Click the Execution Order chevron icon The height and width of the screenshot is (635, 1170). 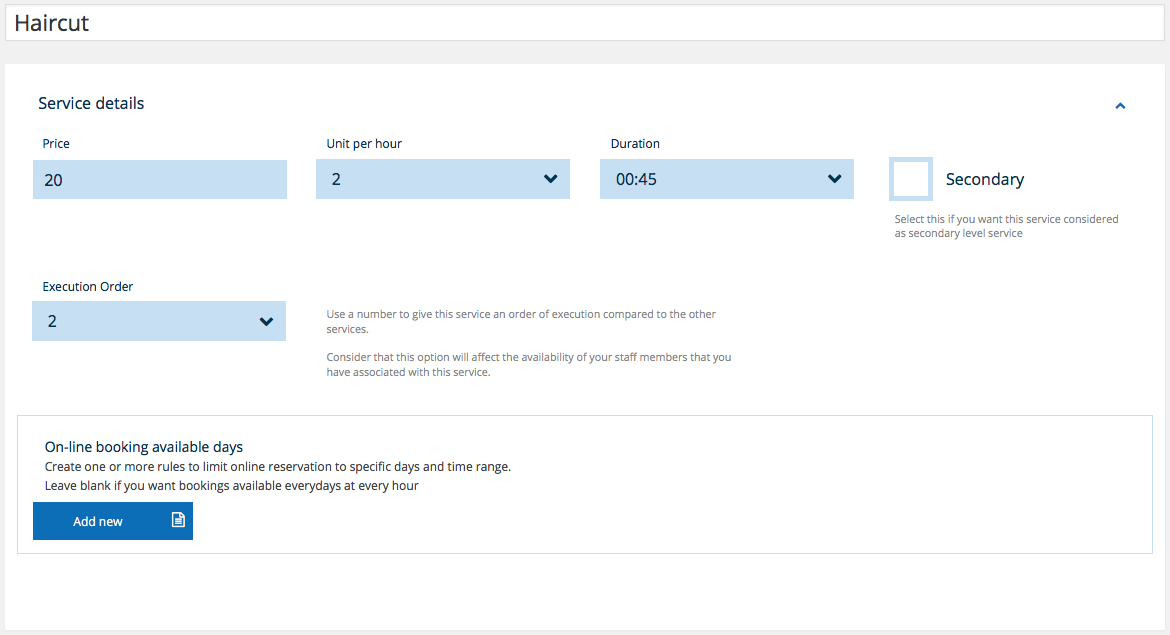[266, 321]
